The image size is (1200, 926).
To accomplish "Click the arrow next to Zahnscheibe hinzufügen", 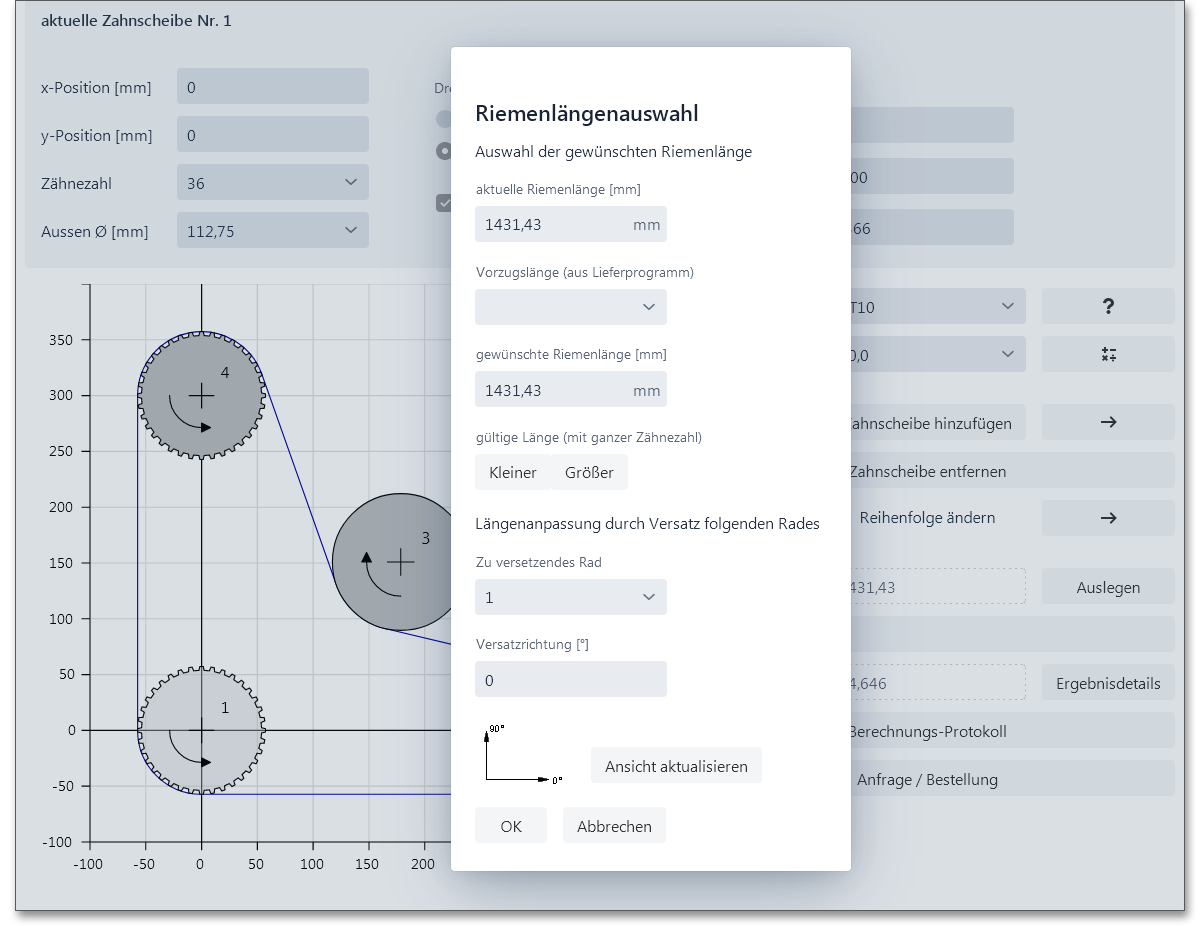I will click(1108, 422).
